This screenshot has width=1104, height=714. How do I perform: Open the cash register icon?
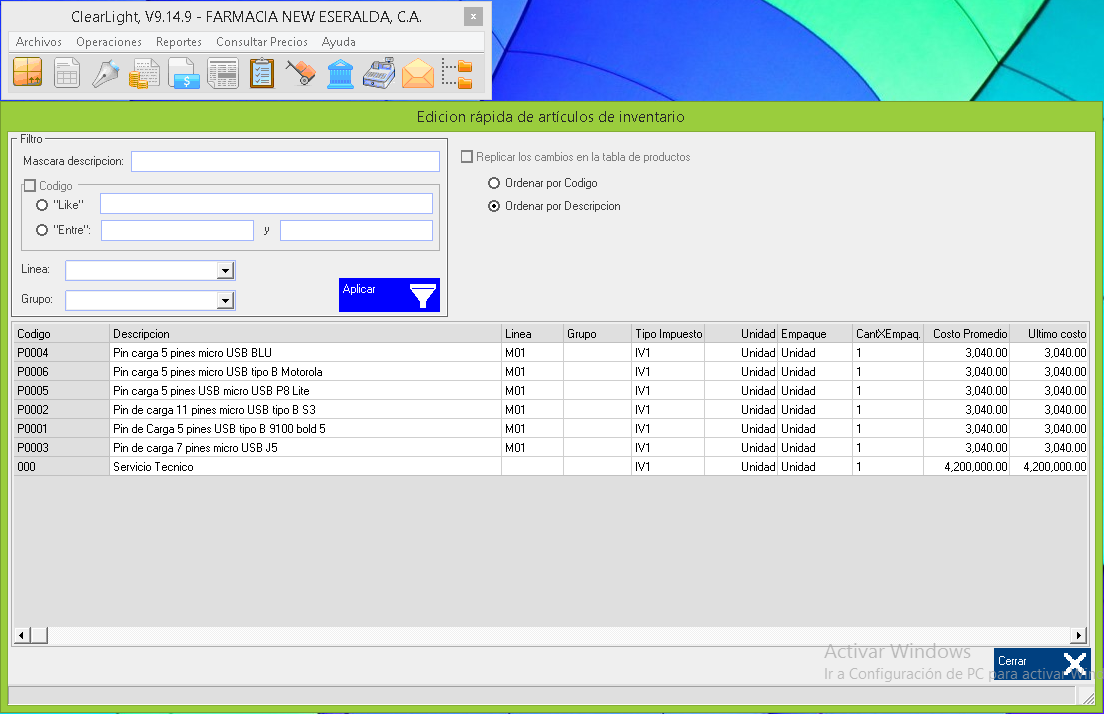coord(379,74)
